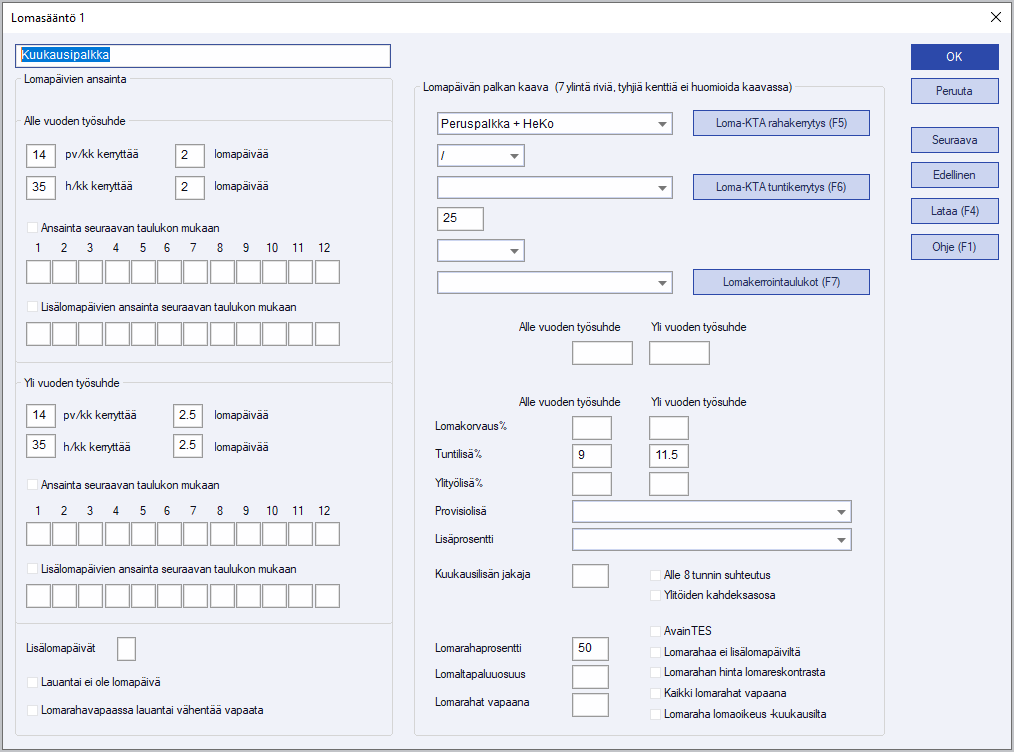Click the OK button
The width and height of the screenshot is (1014, 752).
(x=954, y=57)
